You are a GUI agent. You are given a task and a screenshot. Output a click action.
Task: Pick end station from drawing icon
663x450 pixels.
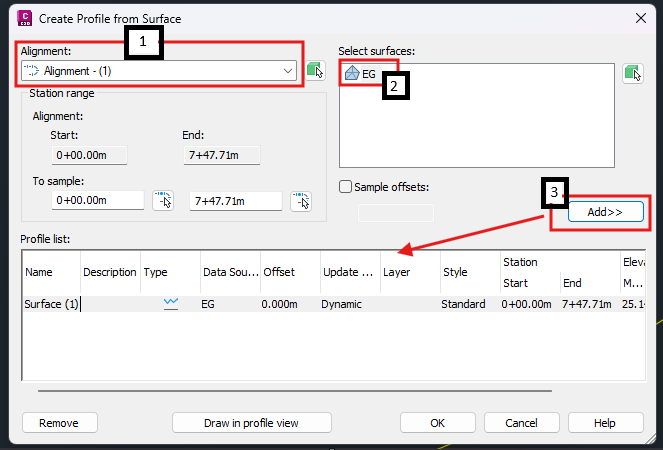tap(300, 201)
